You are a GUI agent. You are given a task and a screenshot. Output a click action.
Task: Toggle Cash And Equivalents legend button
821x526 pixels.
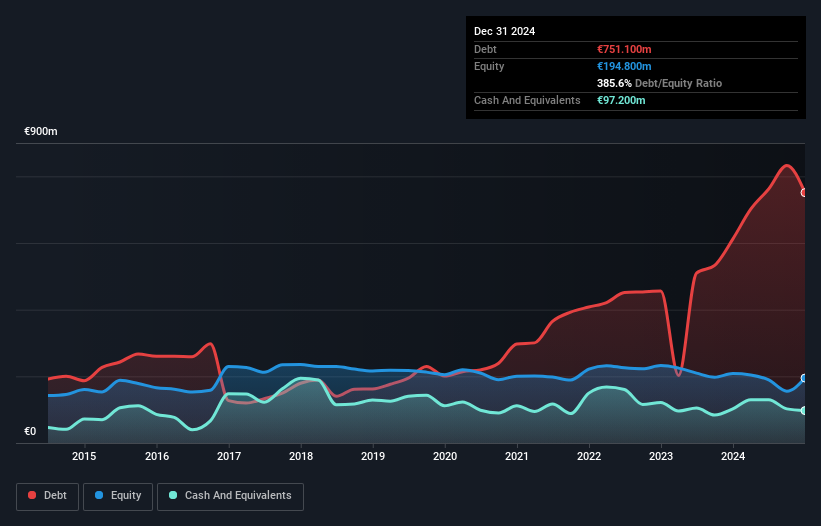tap(230, 496)
